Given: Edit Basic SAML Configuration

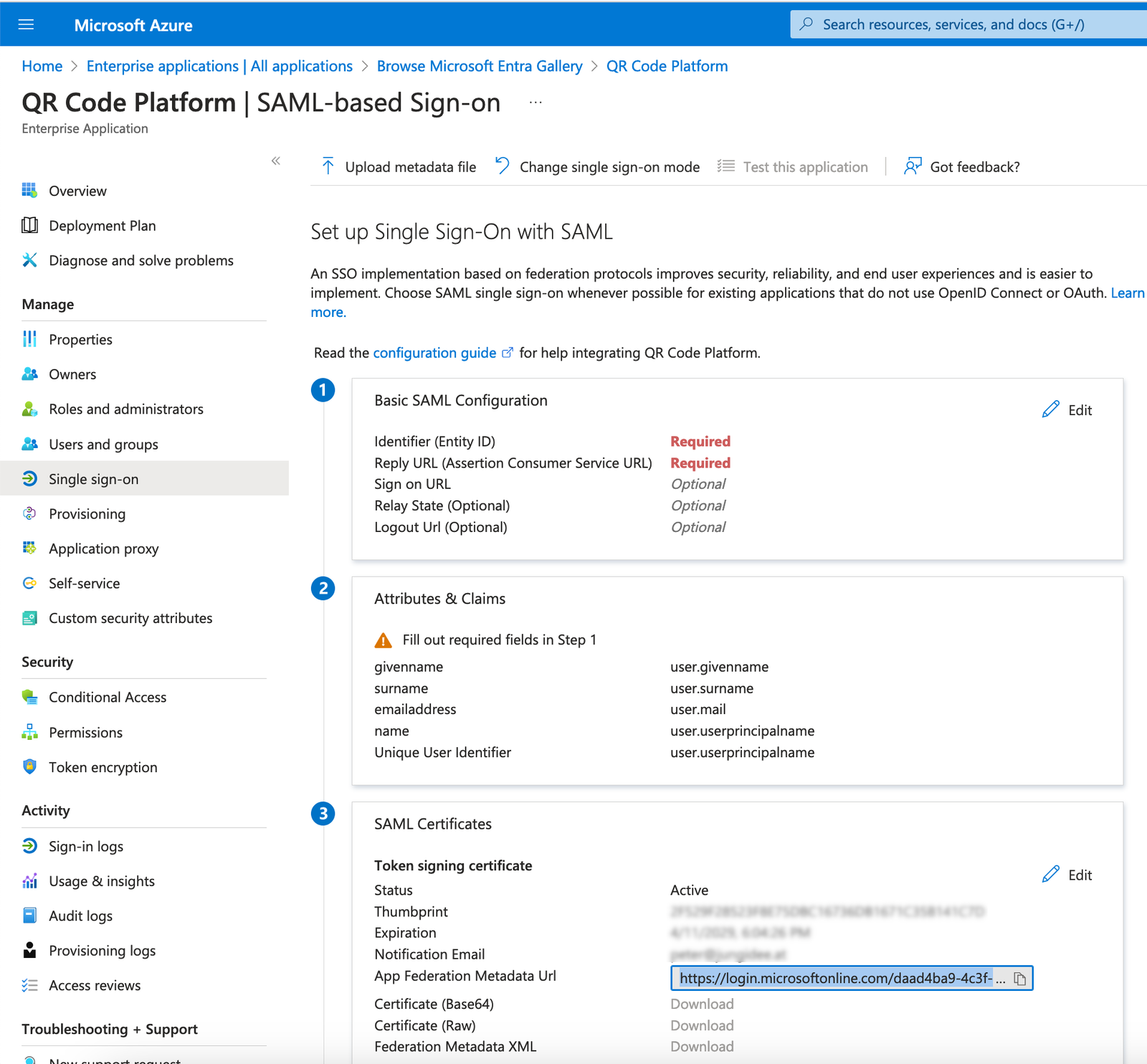Looking at the screenshot, I should (x=1067, y=410).
